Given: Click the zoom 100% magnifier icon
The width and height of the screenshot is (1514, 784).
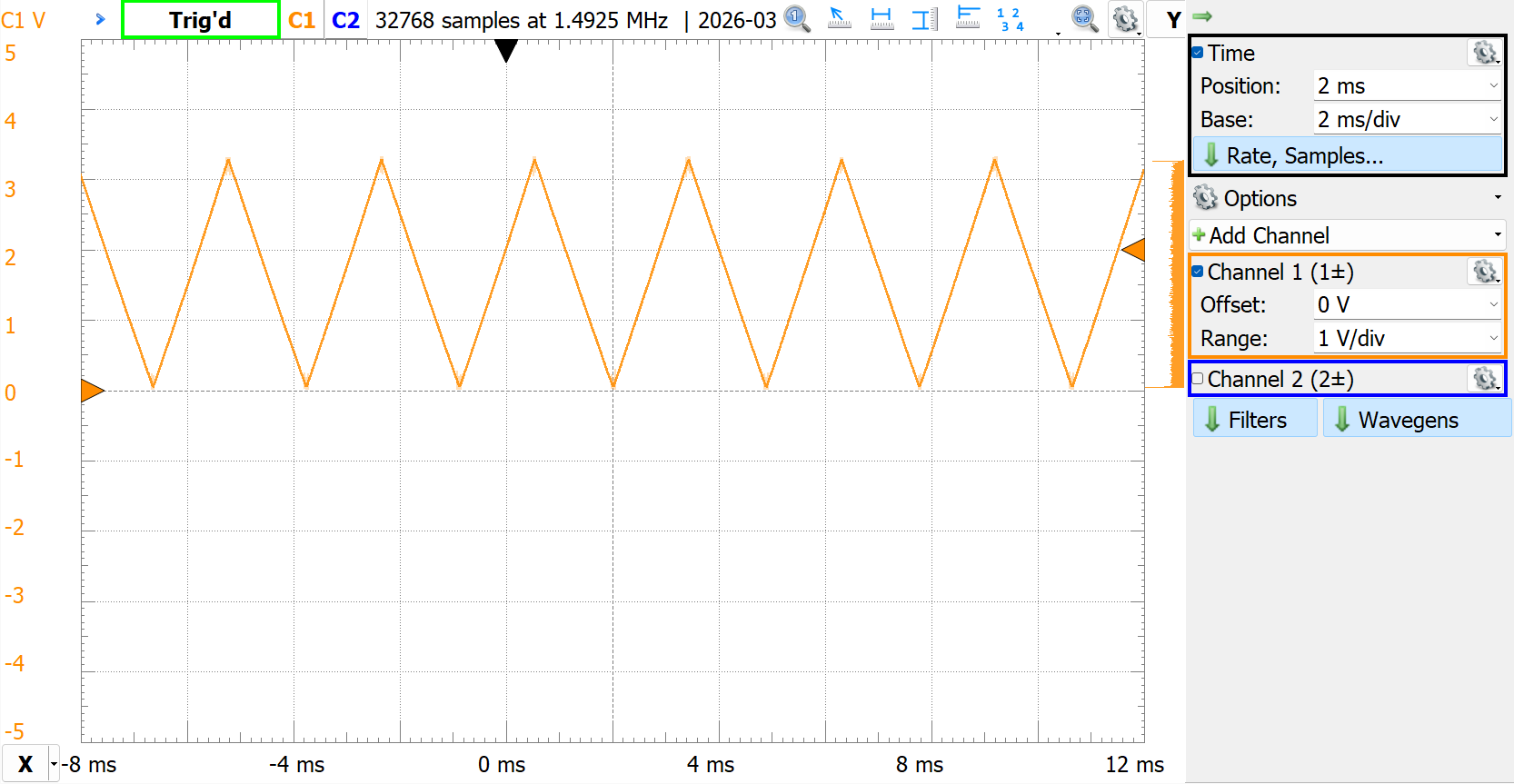Looking at the screenshot, I should click(x=797, y=19).
